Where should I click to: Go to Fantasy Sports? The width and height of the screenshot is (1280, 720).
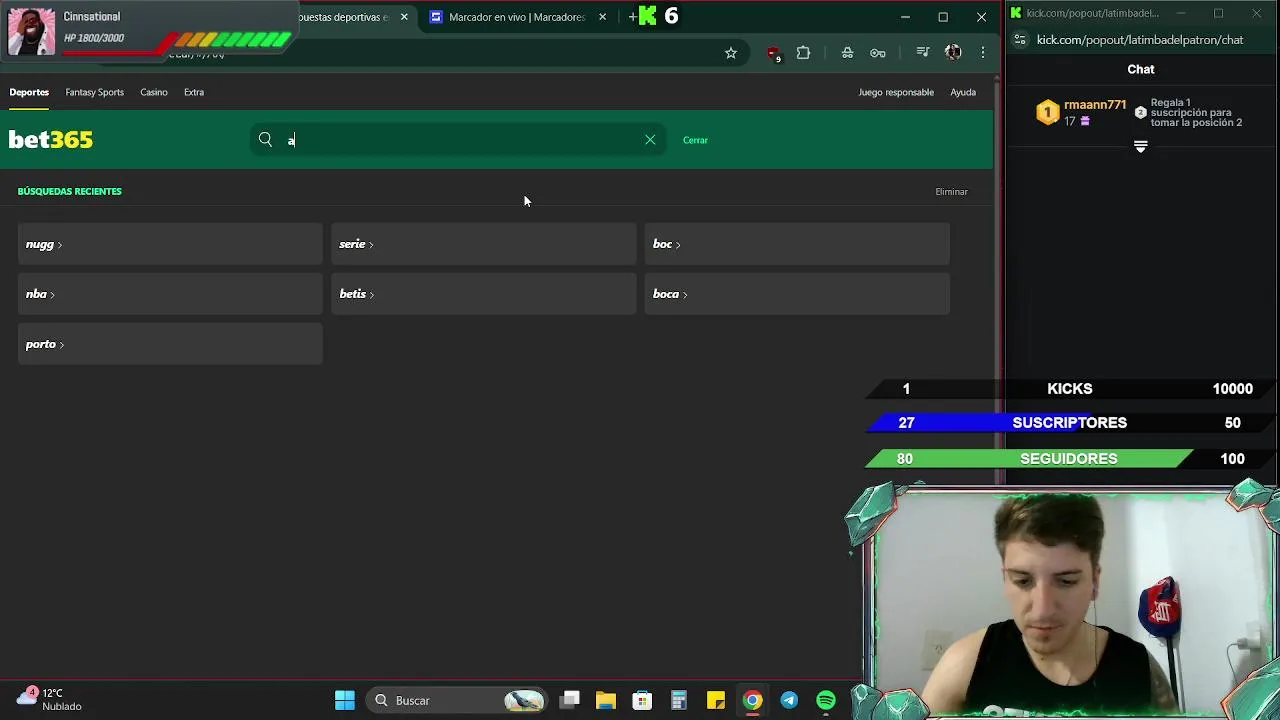(x=95, y=92)
